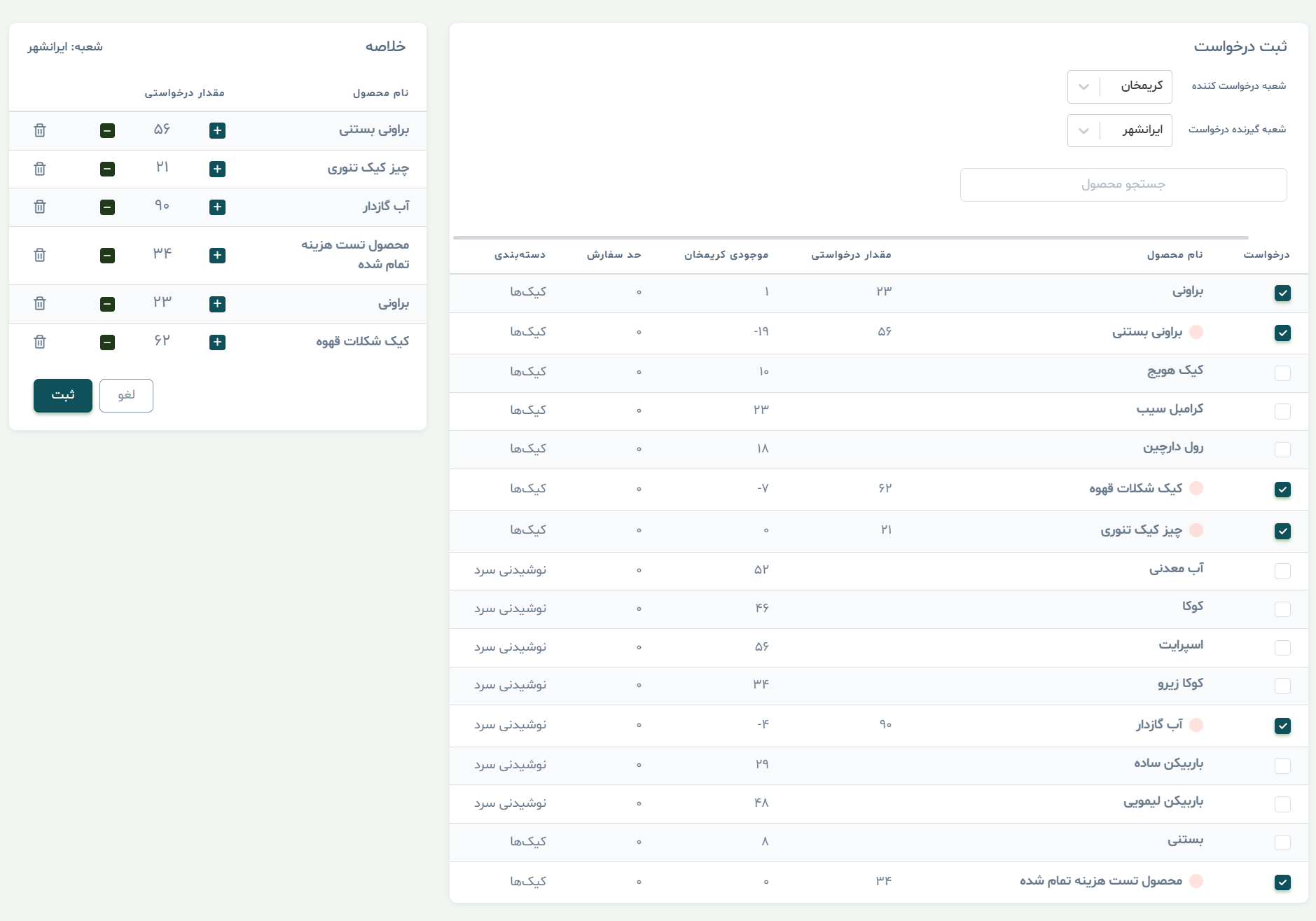This screenshot has width=1316, height=921.
Task: Remove کیک شکلات قهوه with trash icon
Action: (40, 342)
